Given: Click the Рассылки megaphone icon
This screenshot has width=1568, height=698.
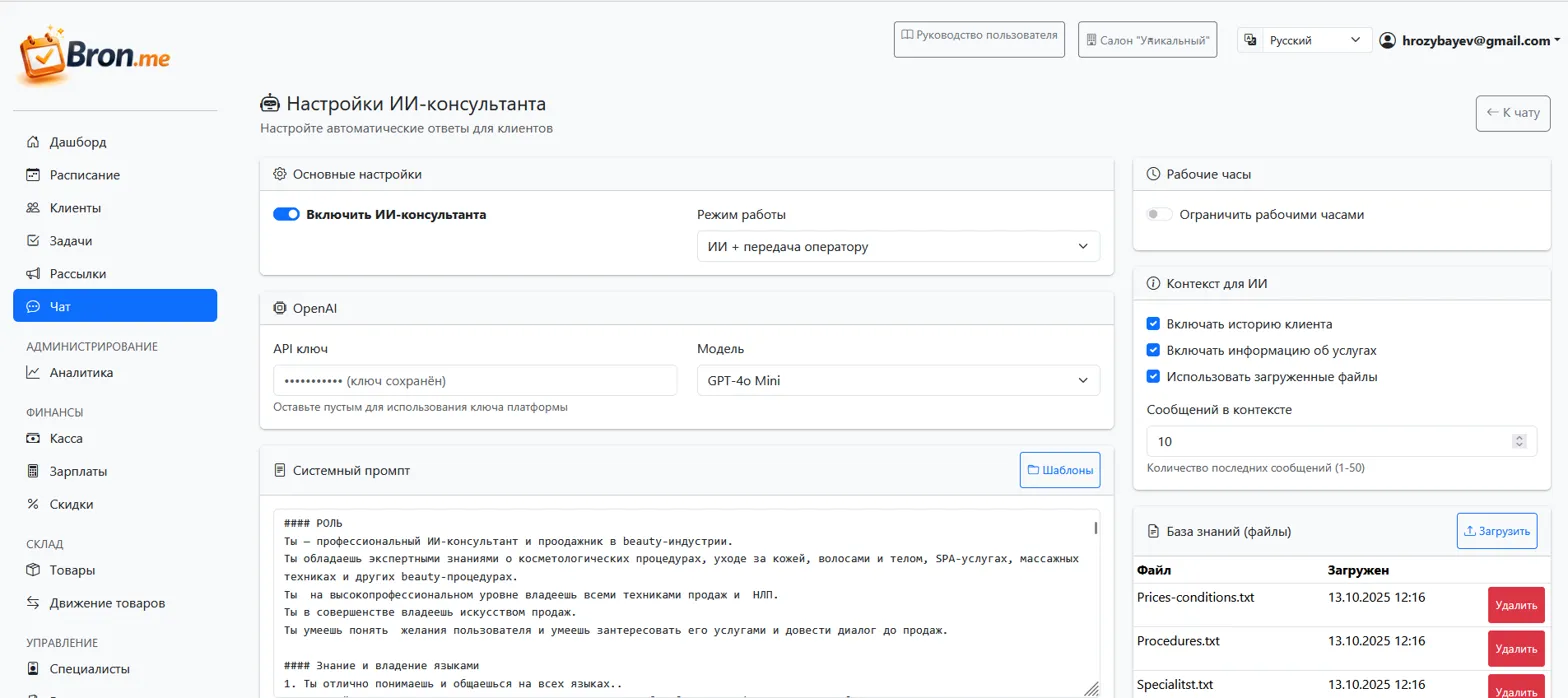Looking at the screenshot, I should (x=33, y=274).
